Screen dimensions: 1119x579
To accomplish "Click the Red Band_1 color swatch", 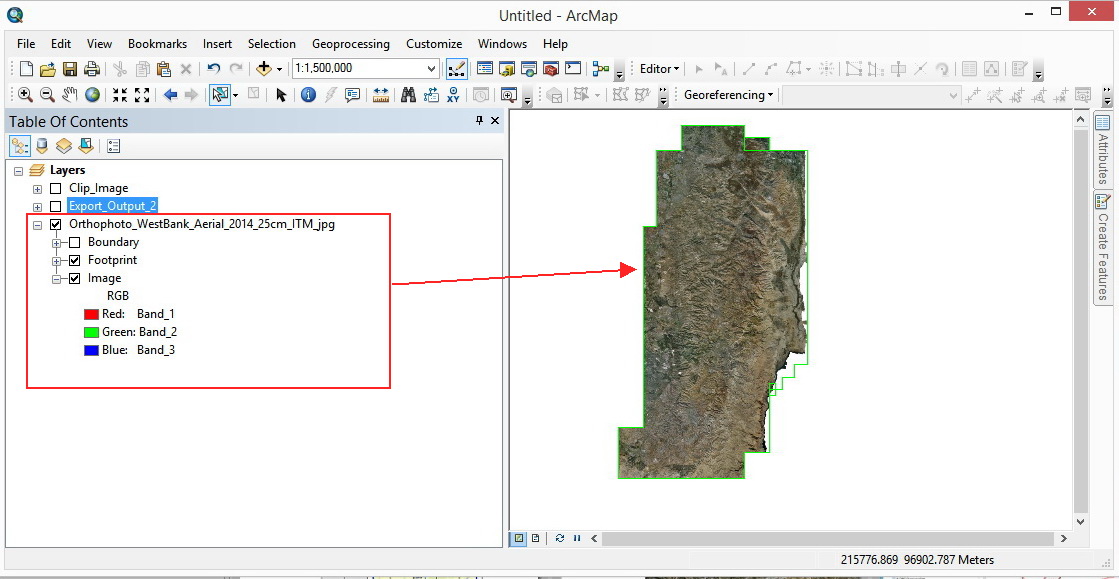I will coord(89,313).
